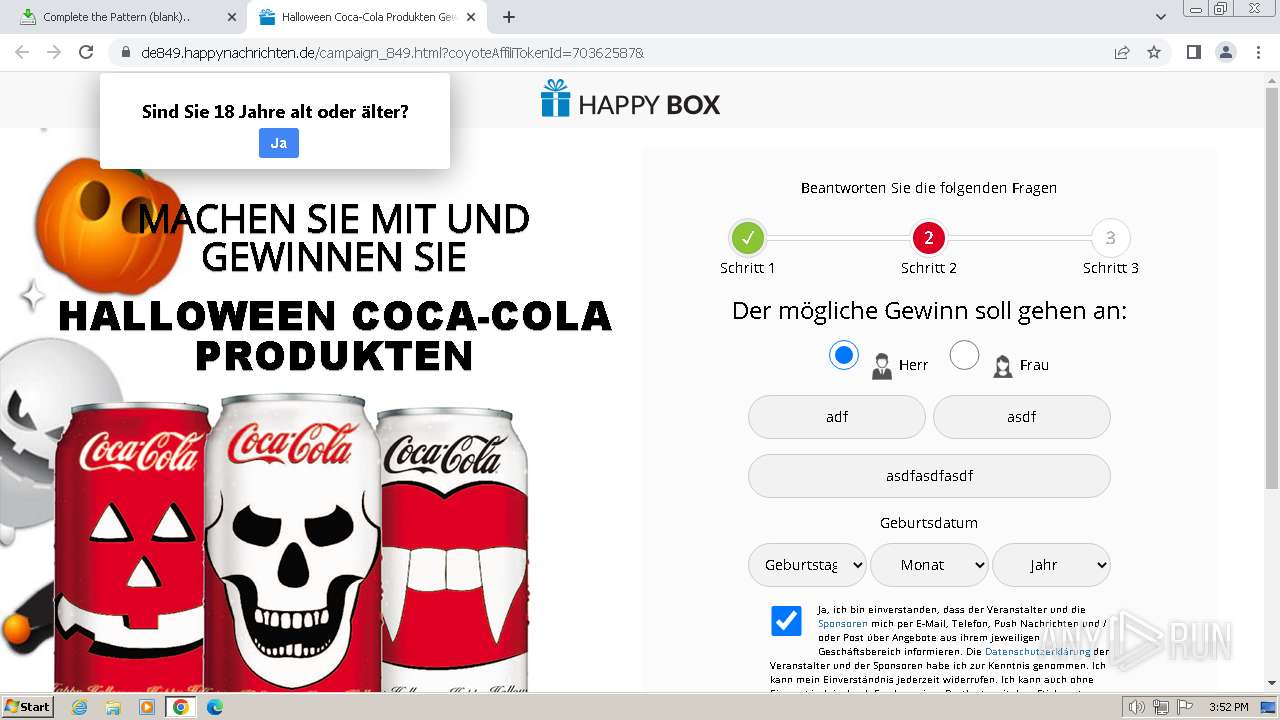Click the network tray icon

(x=1161, y=707)
